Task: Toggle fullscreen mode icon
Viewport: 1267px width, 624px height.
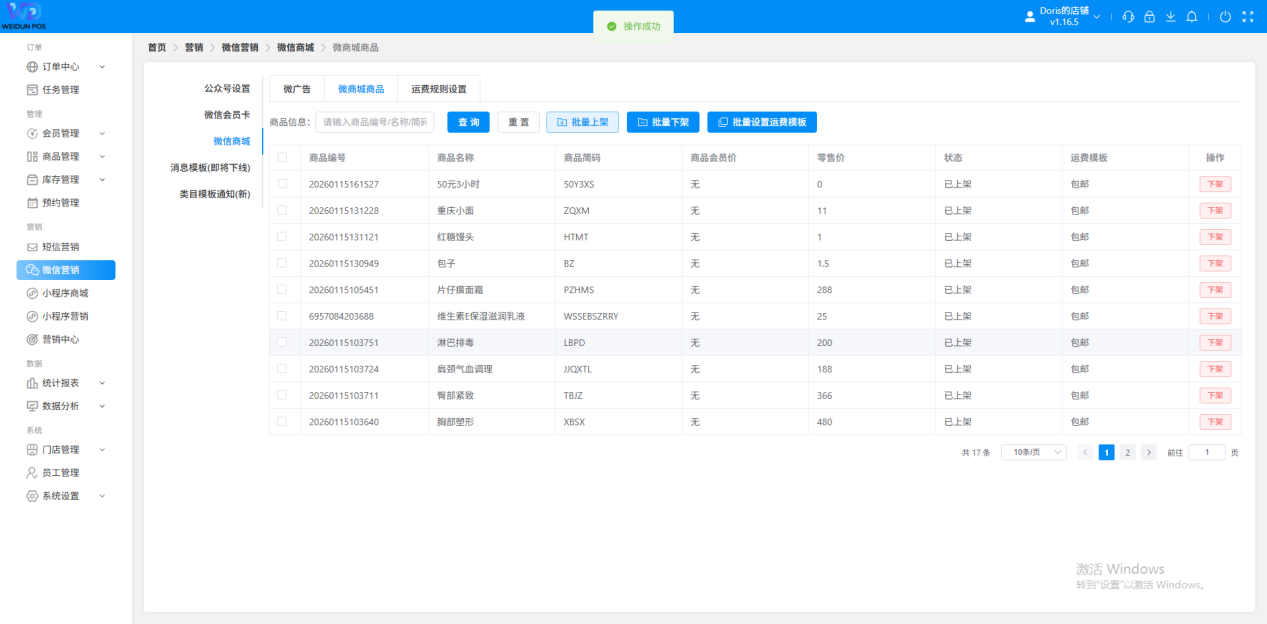Action: tap(1247, 17)
